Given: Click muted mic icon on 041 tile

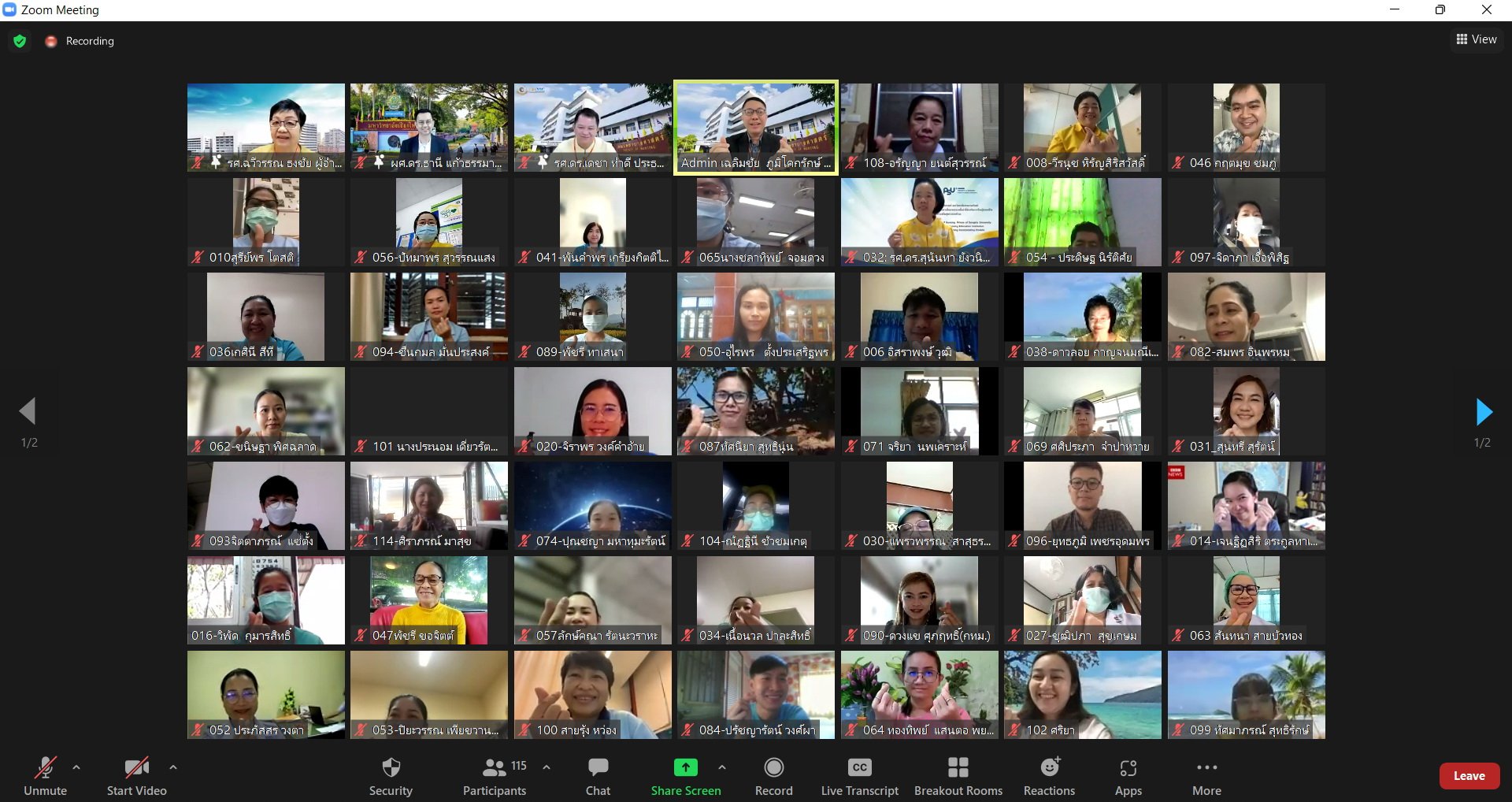Looking at the screenshot, I should (524, 258).
